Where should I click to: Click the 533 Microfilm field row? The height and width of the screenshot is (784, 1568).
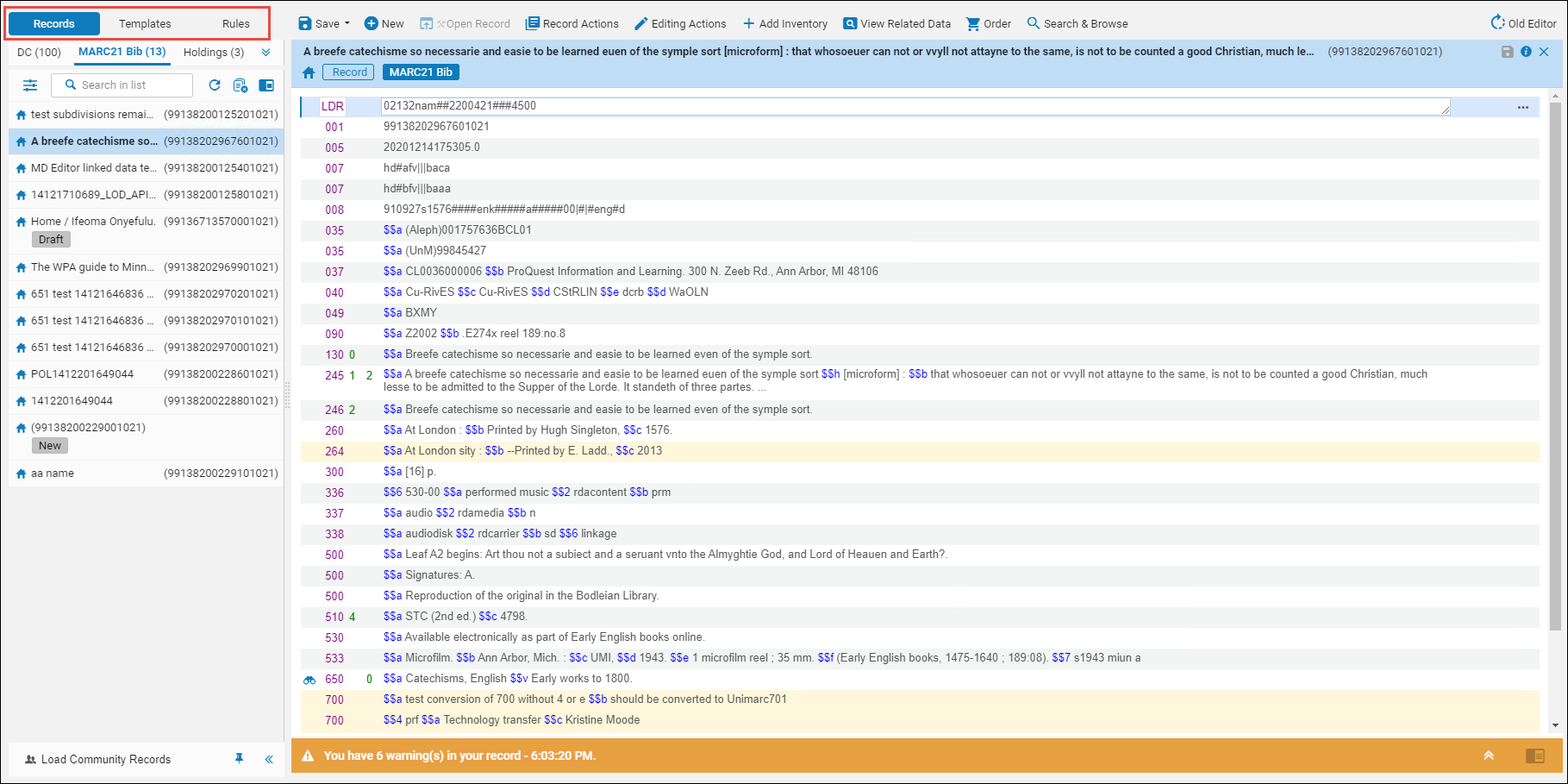(920, 658)
